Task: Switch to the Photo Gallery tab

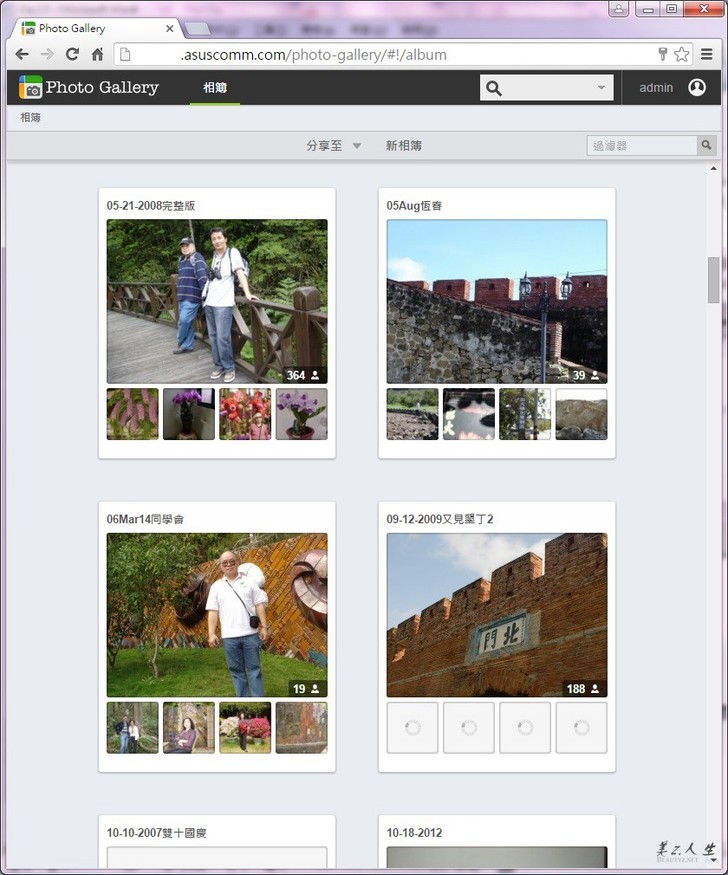Action: [97, 28]
